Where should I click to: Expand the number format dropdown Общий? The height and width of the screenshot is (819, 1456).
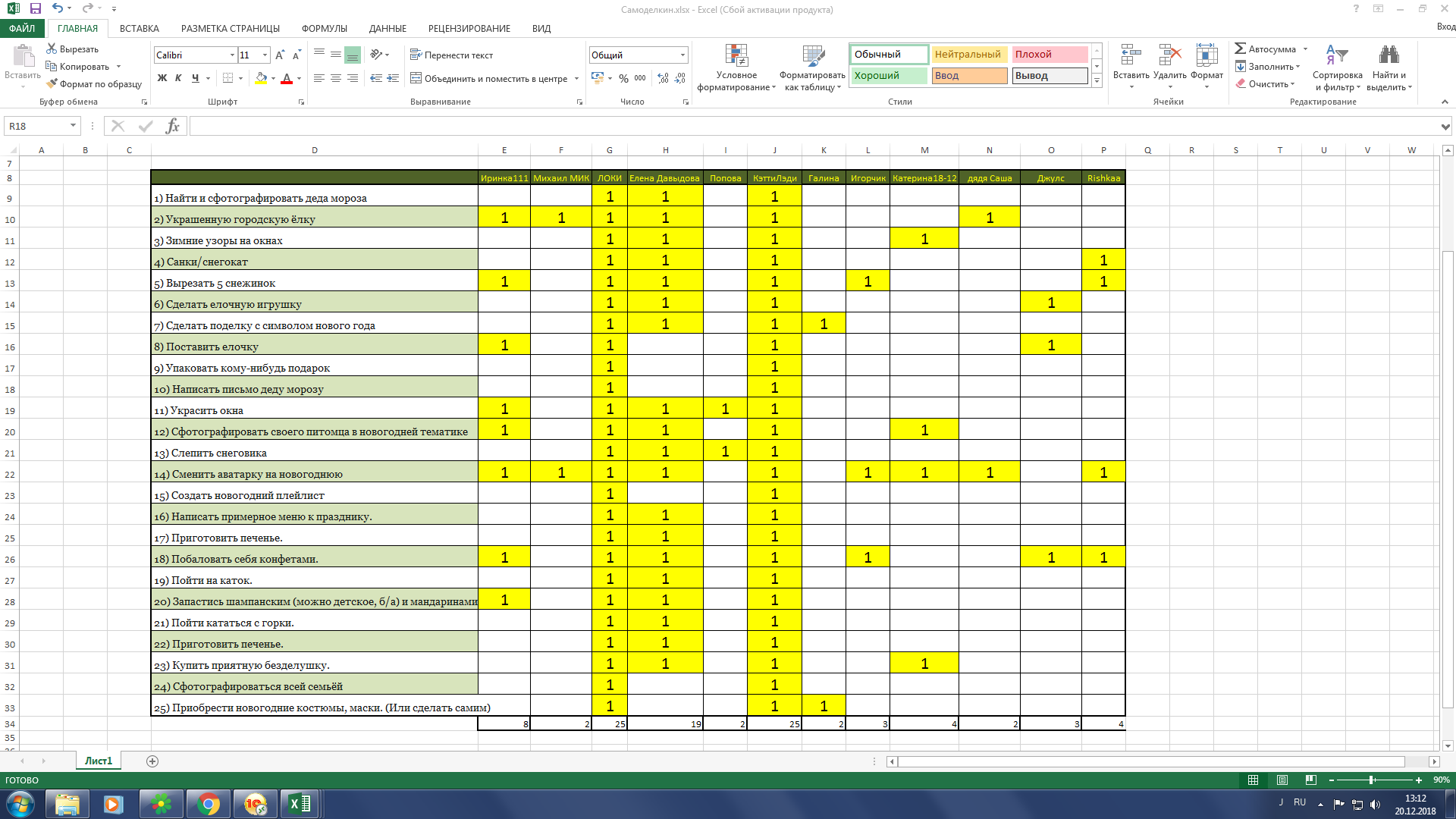coord(682,55)
